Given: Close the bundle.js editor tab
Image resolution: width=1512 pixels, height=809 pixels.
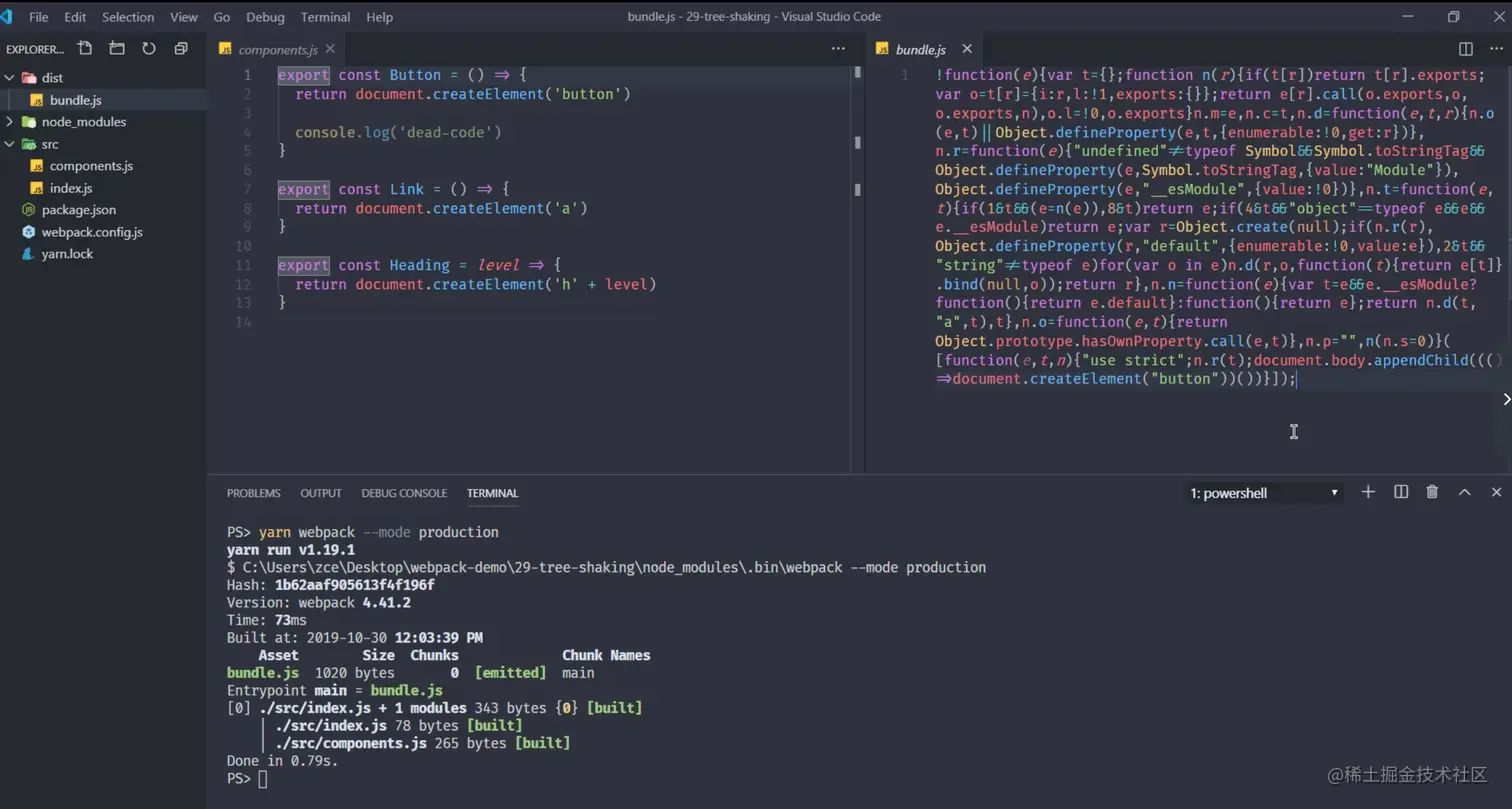Looking at the screenshot, I should pos(967,49).
